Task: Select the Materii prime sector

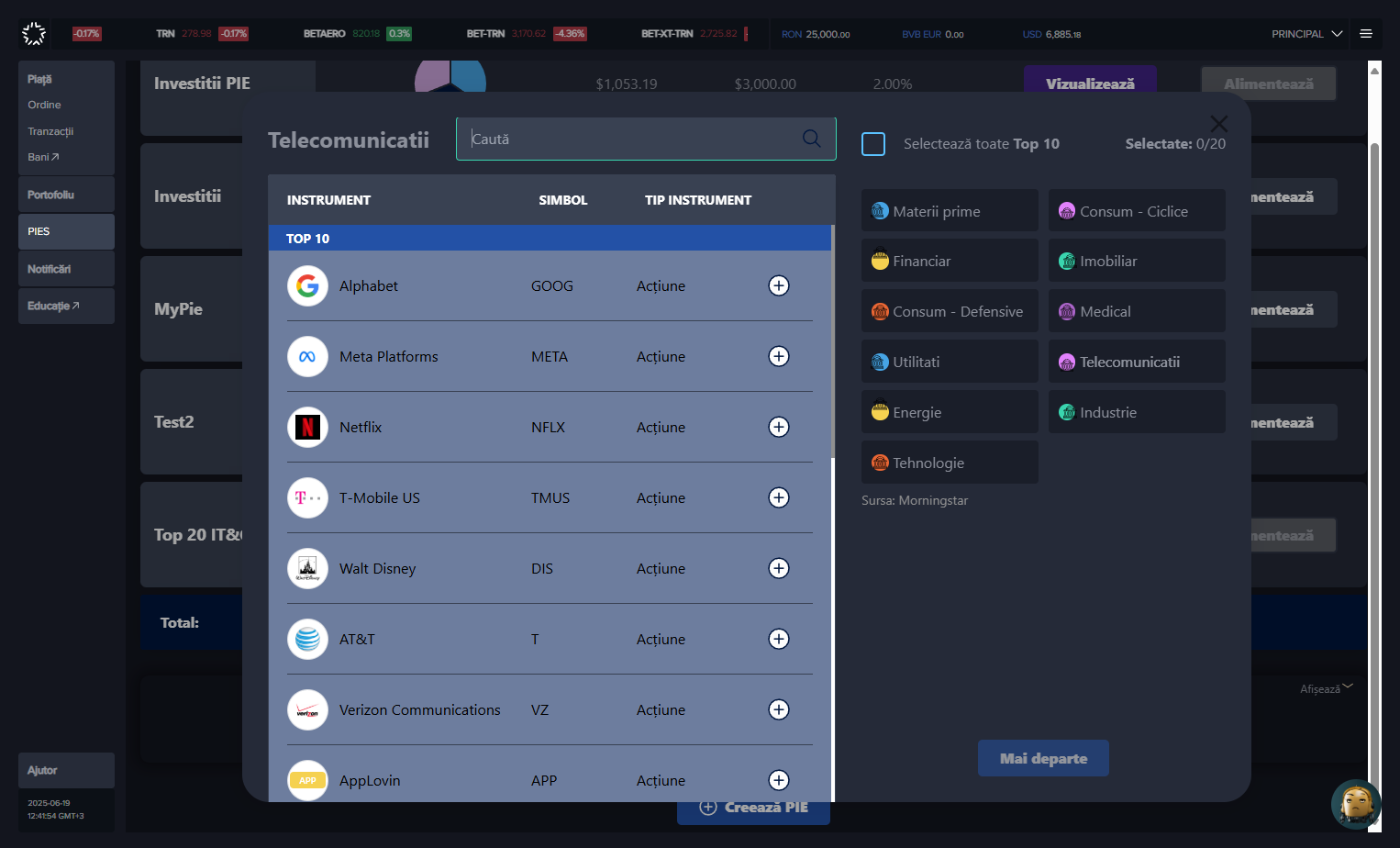Action: [x=950, y=210]
